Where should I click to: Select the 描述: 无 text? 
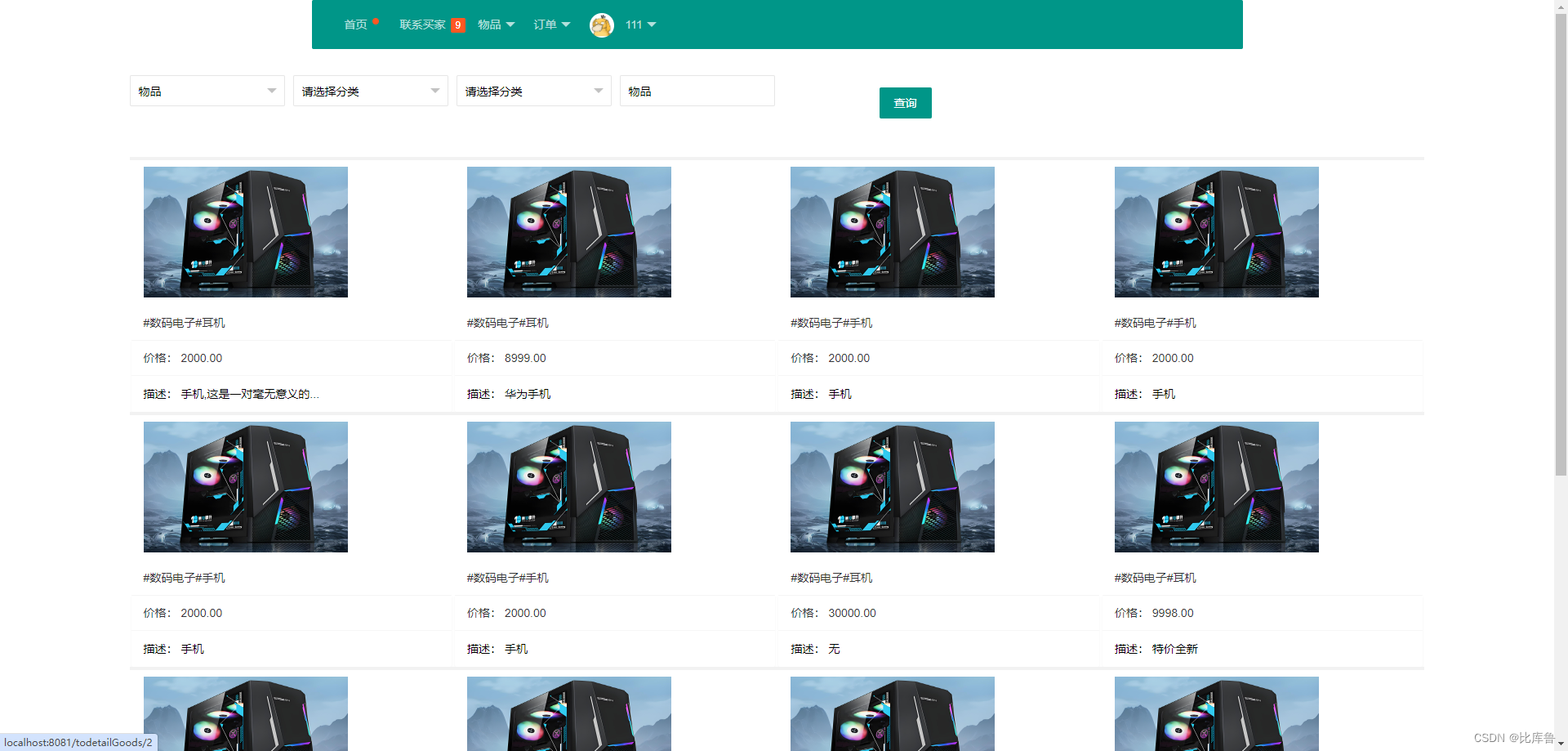[x=815, y=649]
